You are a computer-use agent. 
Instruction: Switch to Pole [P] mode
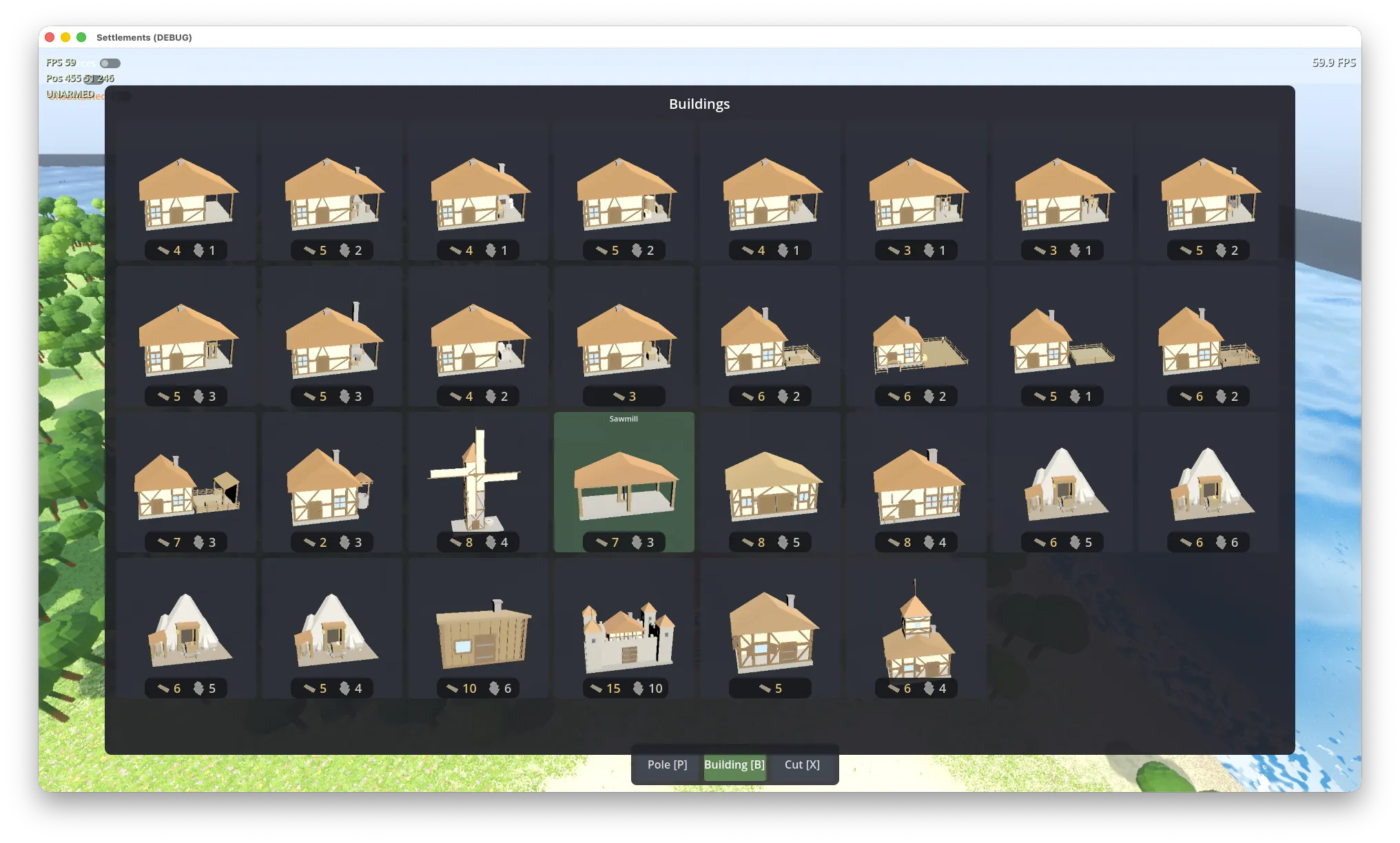point(666,764)
